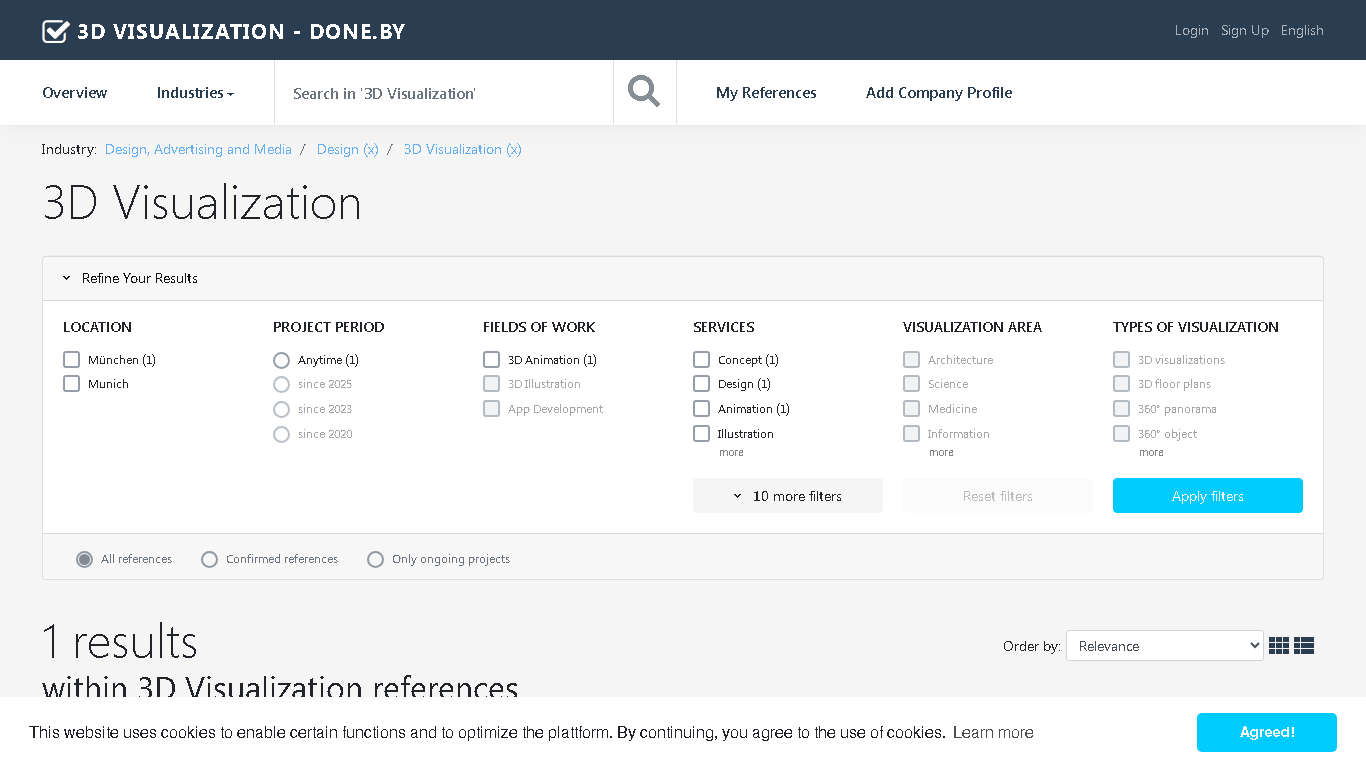Click the Reset filters button
Image resolution: width=1366 pixels, height=768 pixels.
click(x=998, y=496)
